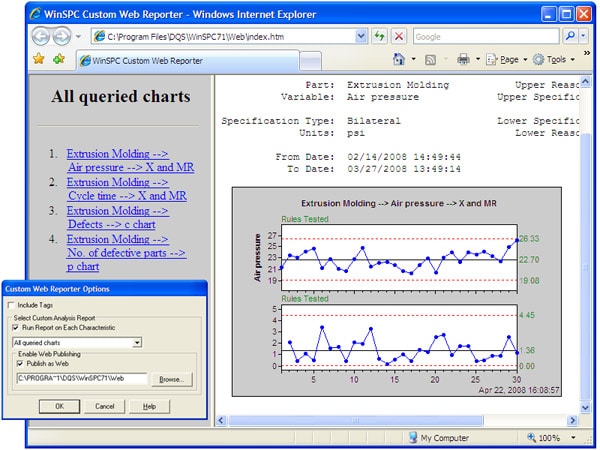Open the Favorites Center star icon
The width and height of the screenshot is (600, 450).
click(x=12, y=60)
